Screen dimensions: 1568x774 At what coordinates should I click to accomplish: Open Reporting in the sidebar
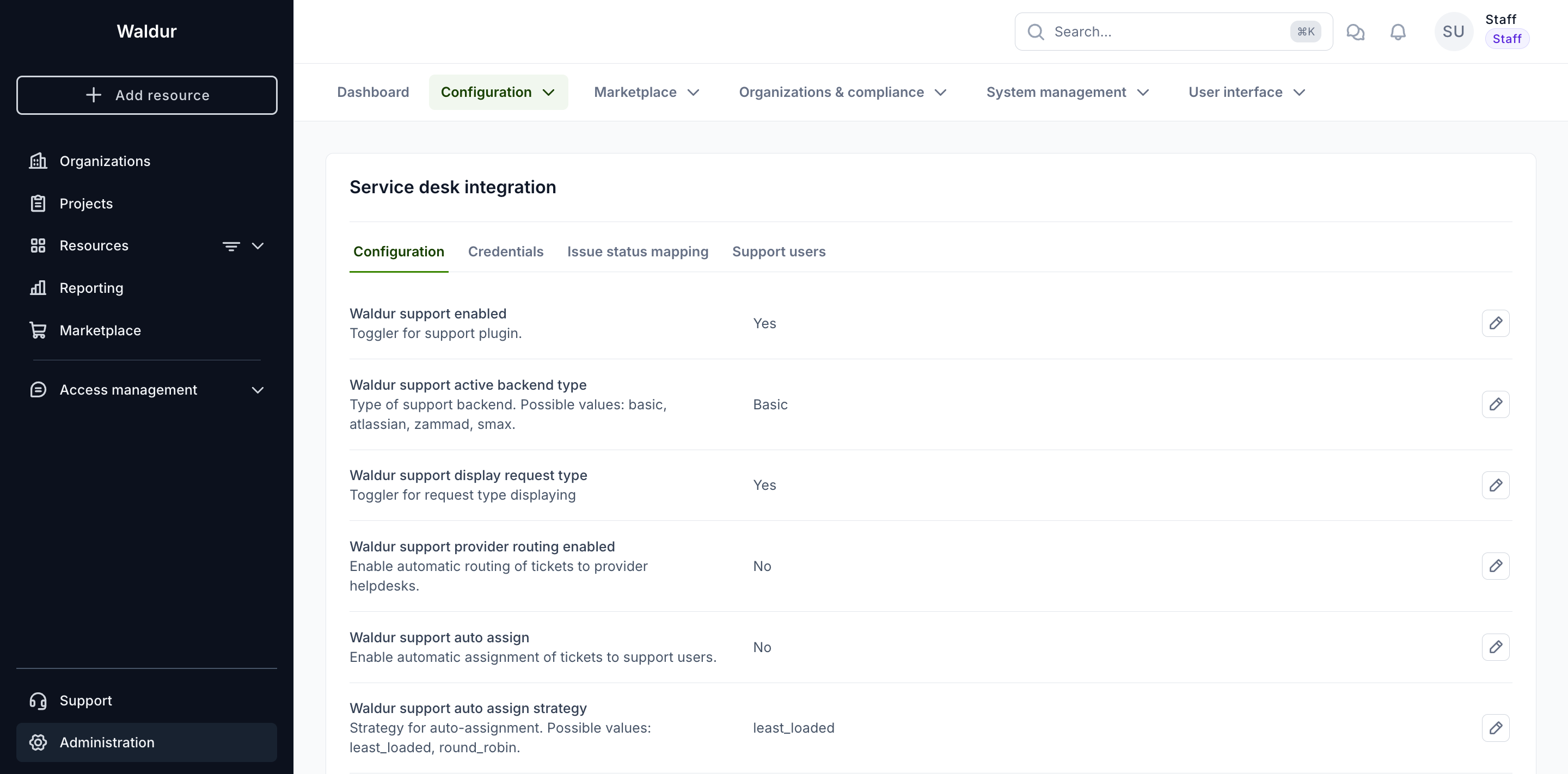[146, 288]
